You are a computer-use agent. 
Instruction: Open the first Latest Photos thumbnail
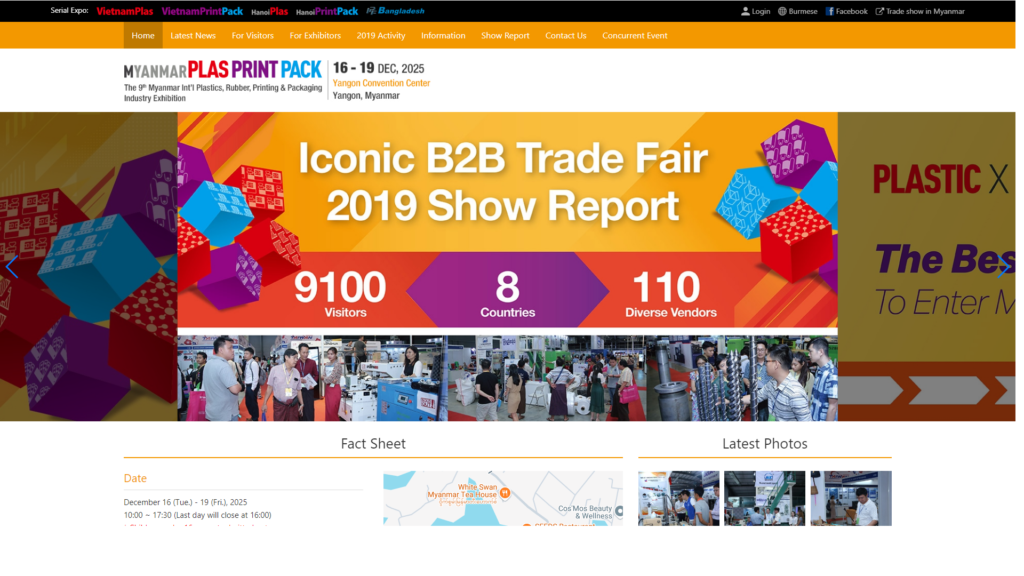click(x=679, y=498)
